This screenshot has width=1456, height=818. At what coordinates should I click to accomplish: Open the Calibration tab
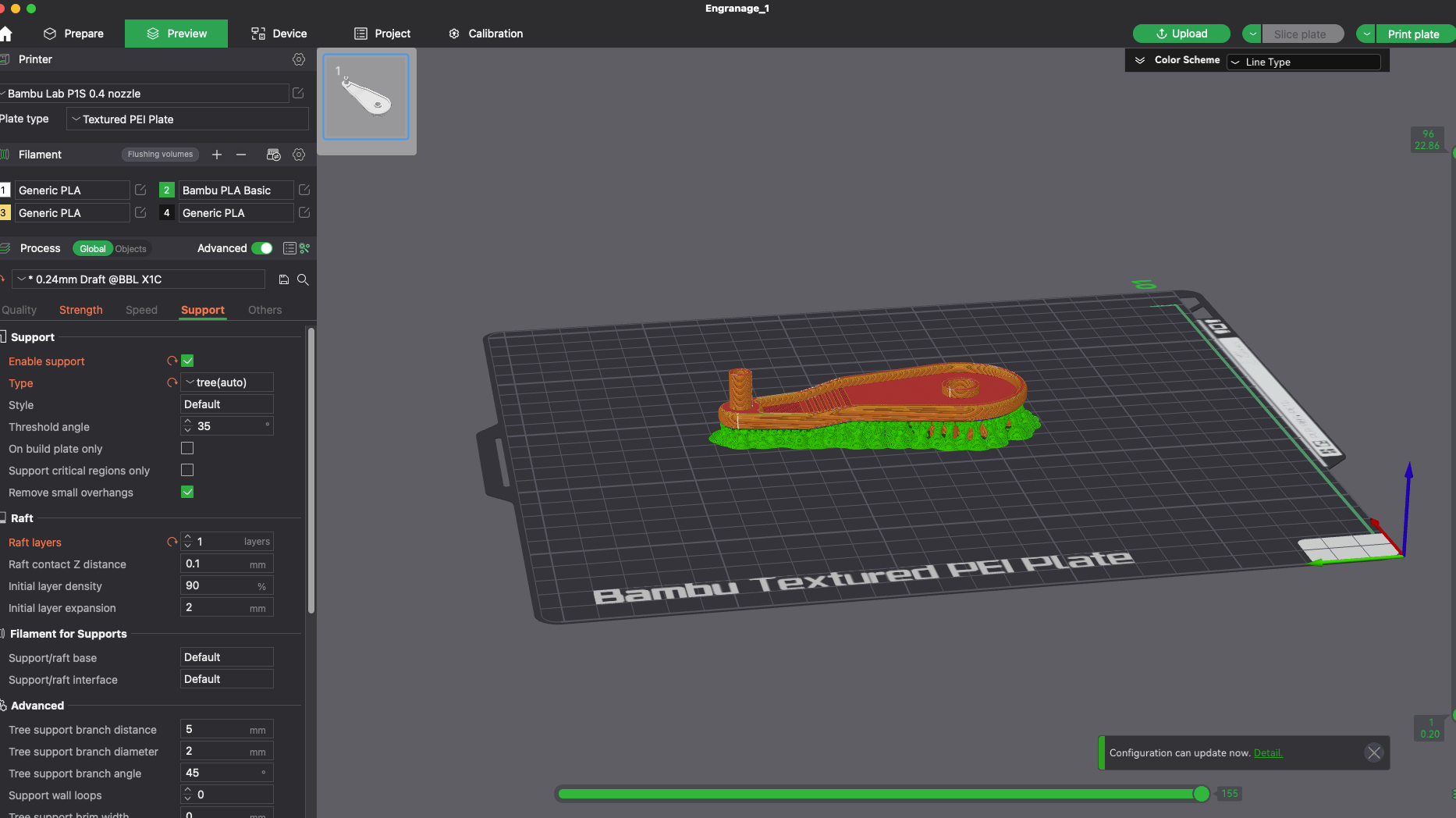(485, 34)
